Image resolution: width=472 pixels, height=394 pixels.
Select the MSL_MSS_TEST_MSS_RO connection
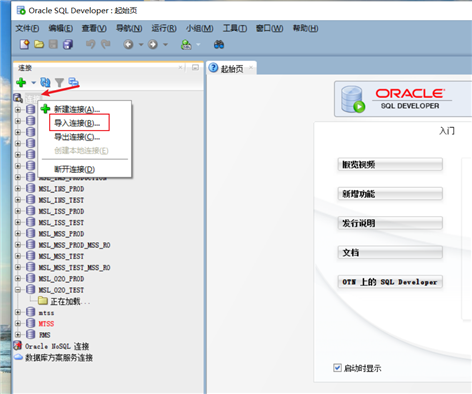coord(74,267)
